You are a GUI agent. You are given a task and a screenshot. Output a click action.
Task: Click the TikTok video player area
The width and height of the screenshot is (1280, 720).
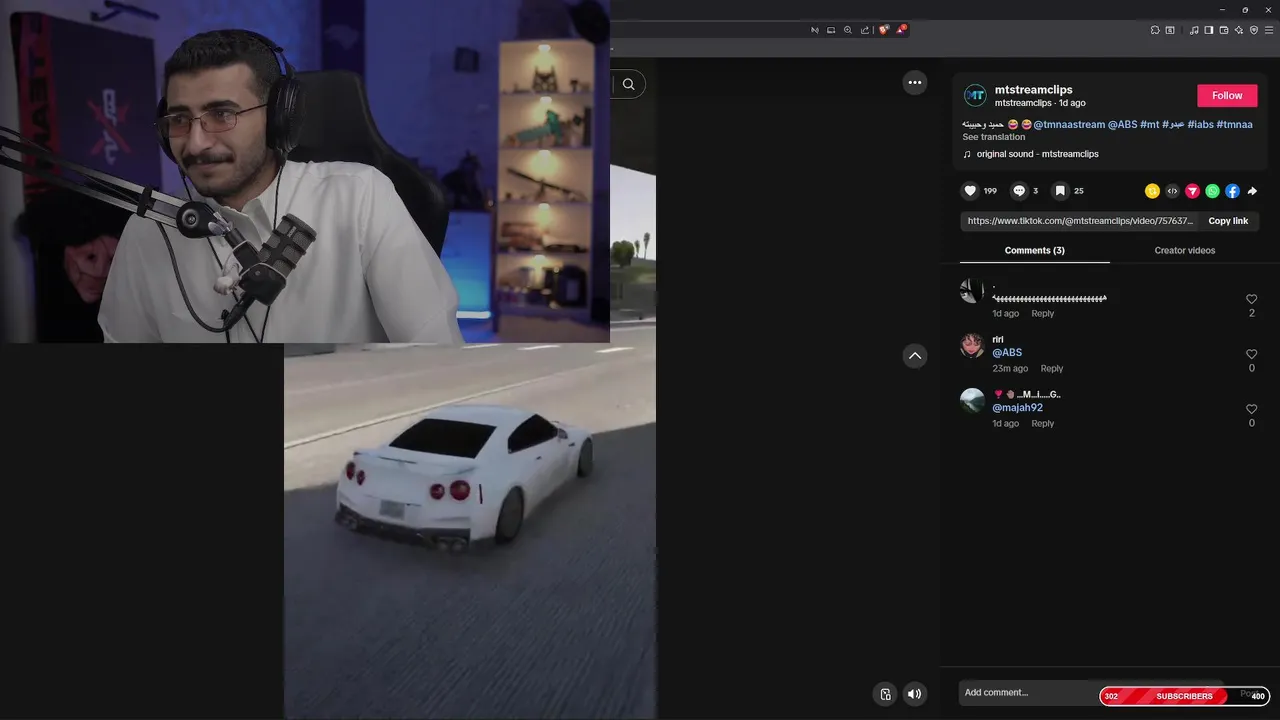point(470,530)
